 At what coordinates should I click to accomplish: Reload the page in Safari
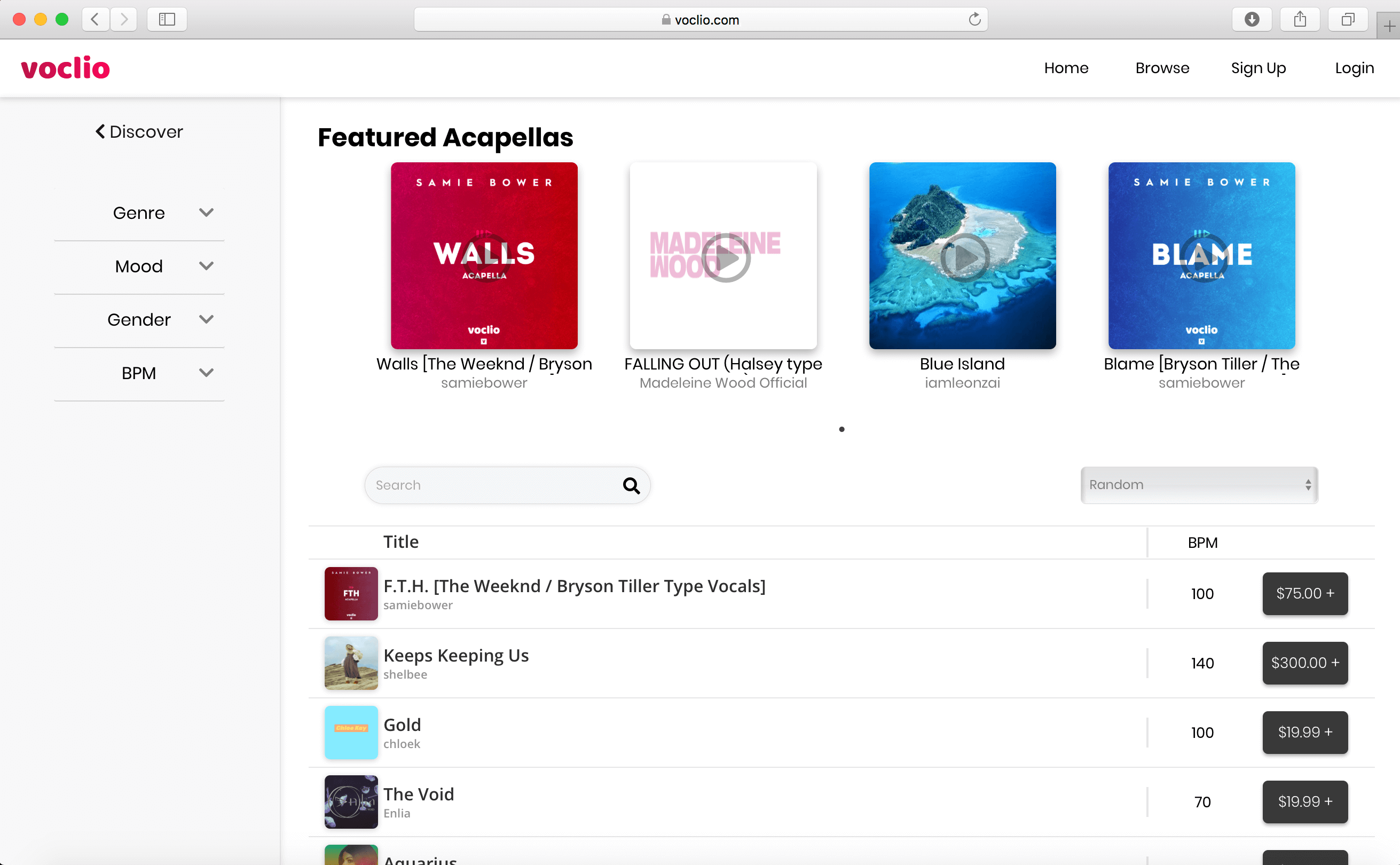[x=974, y=19]
